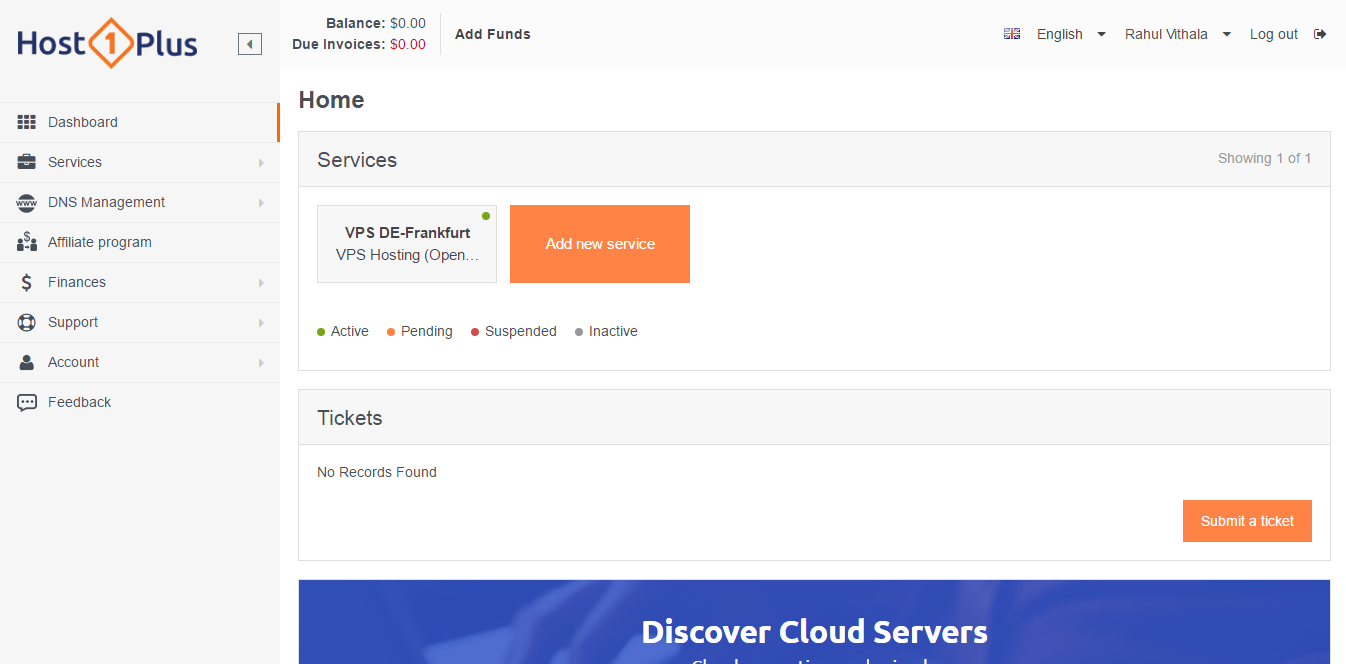
Task: Expand the Services sidebar chevron
Action: (261, 162)
